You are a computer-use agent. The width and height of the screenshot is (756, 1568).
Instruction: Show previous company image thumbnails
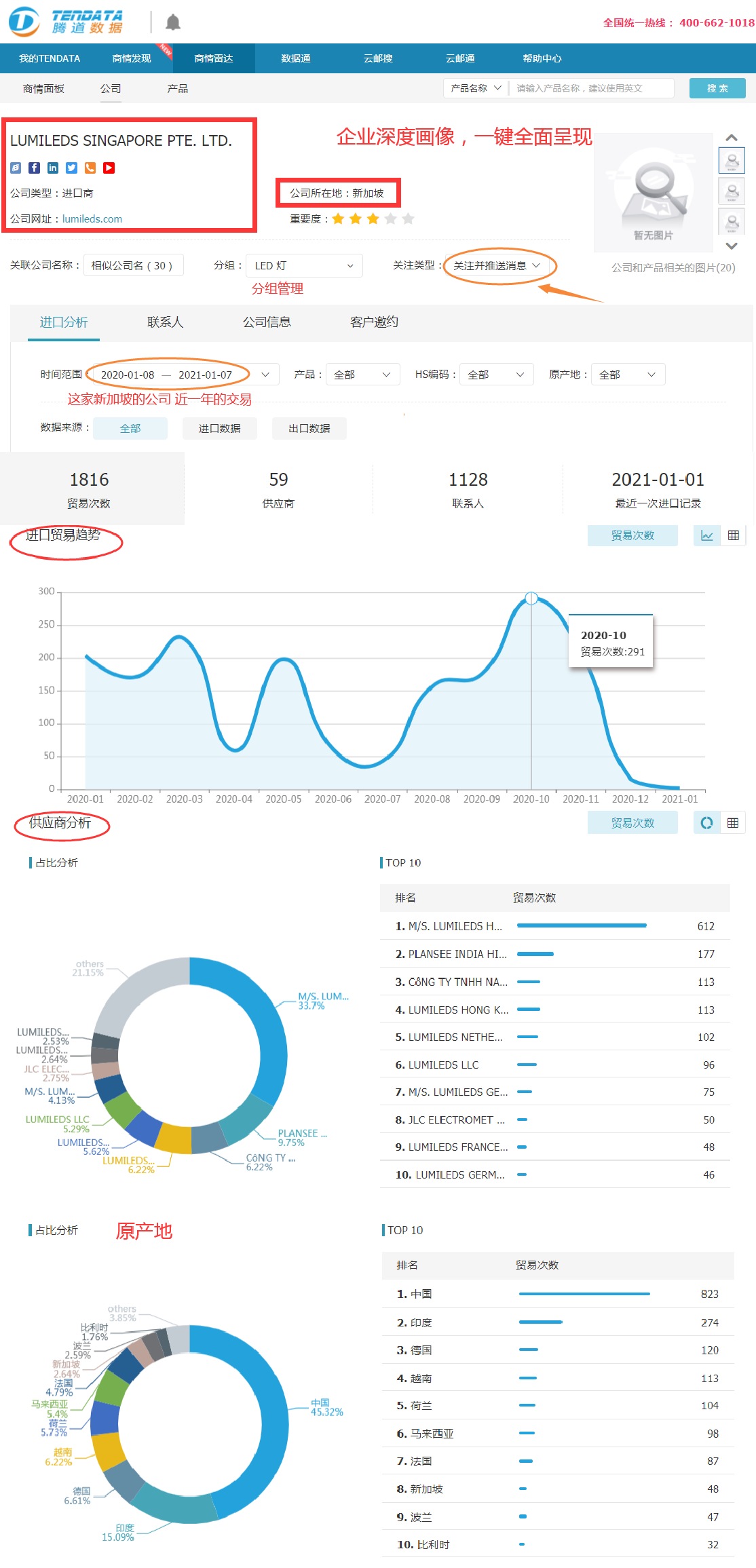[x=732, y=138]
